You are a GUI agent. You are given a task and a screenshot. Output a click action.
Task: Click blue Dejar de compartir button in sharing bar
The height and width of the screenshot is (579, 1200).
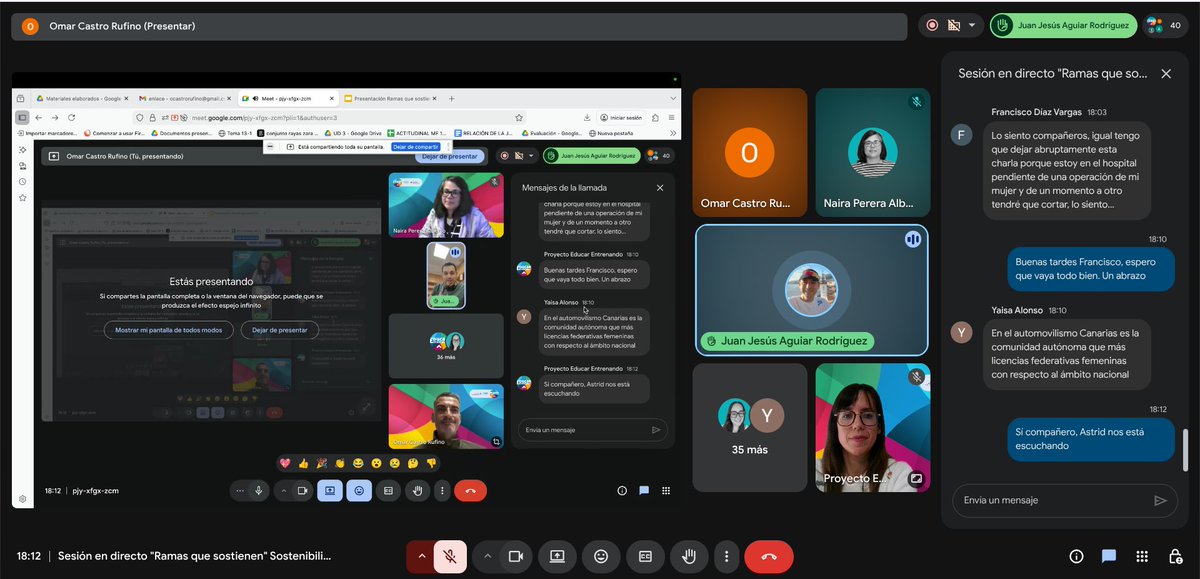coord(416,146)
